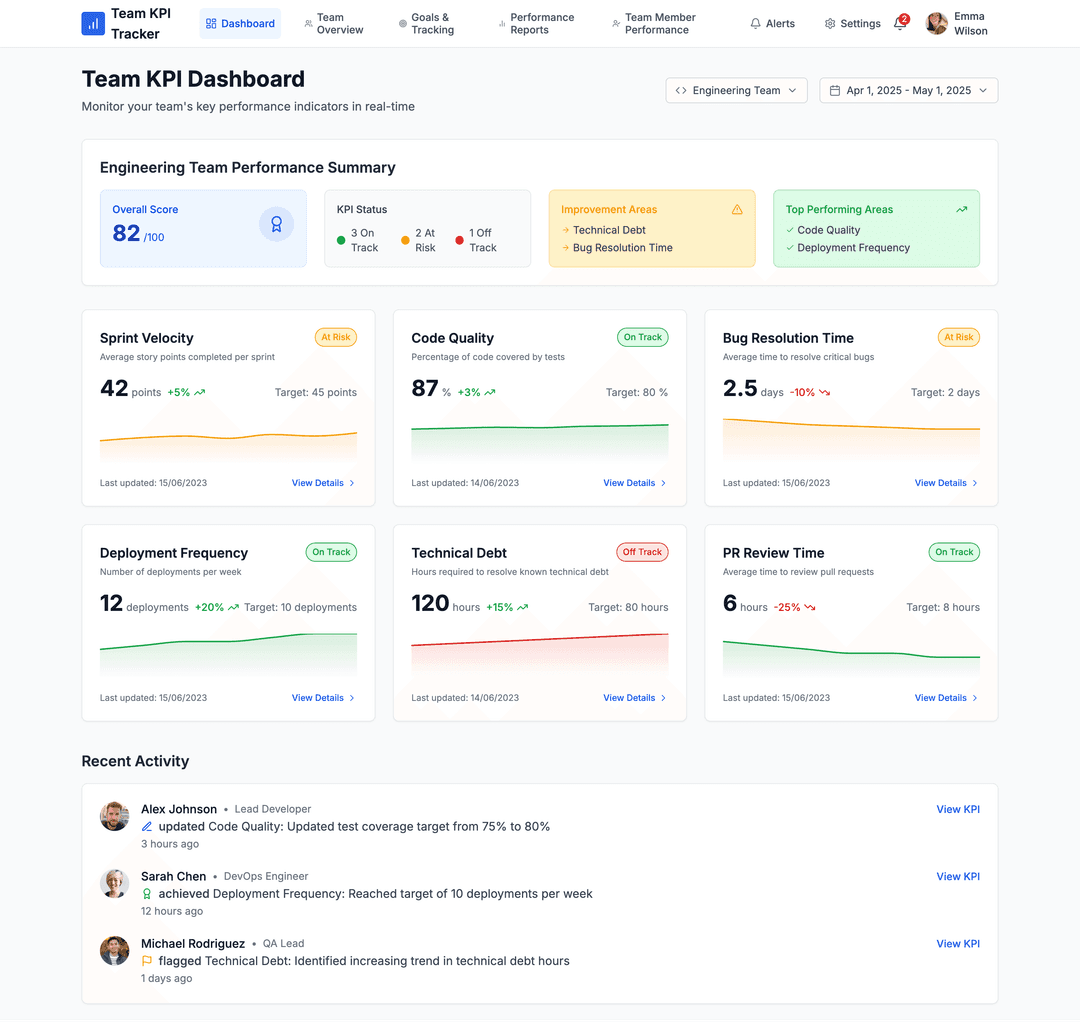Click the edit pencil icon on Alex Johnson's activity

[148, 826]
